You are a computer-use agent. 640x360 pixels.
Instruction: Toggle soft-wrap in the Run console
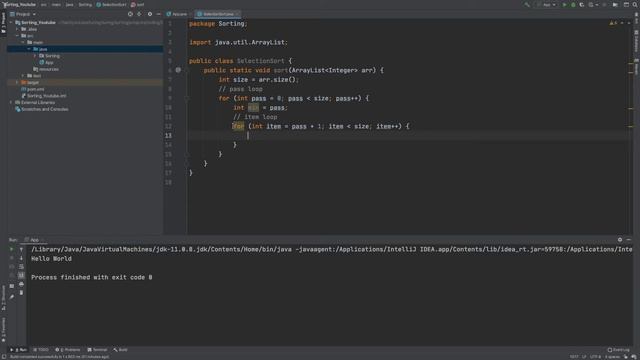(21, 267)
